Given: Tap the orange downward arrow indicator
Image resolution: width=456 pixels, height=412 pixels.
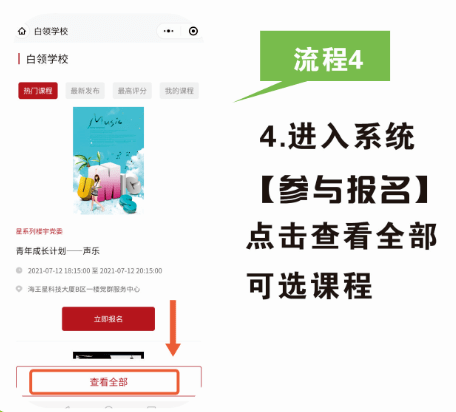Looking at the screenshot, I should click(173, 328).
